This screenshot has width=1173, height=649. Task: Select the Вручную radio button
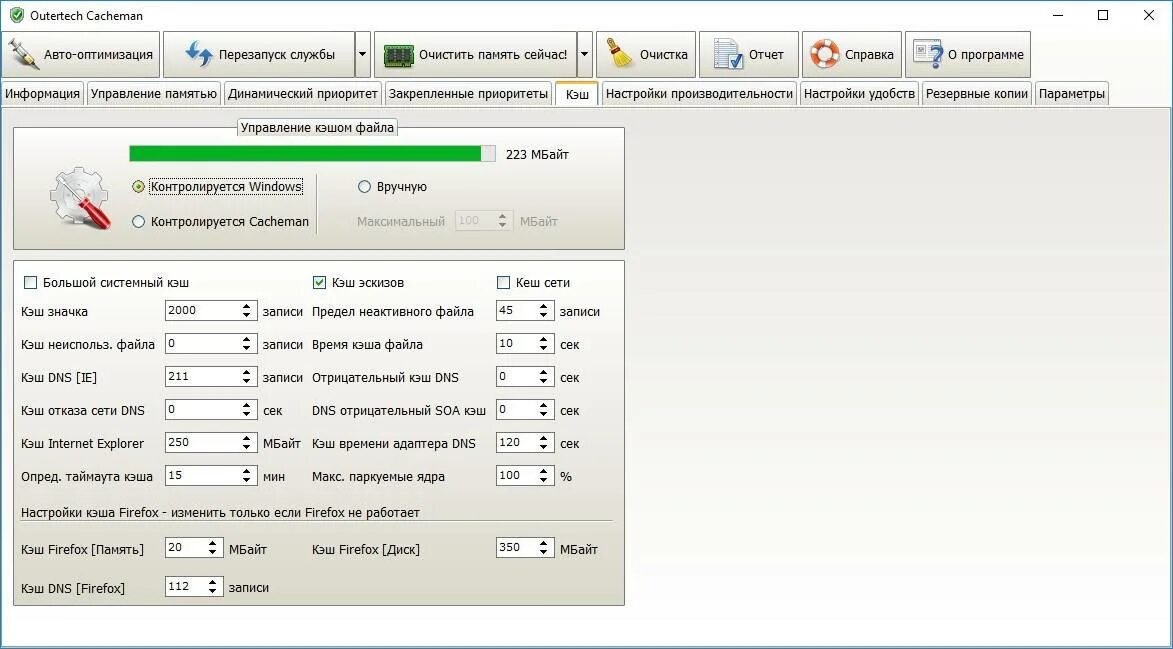364,187
